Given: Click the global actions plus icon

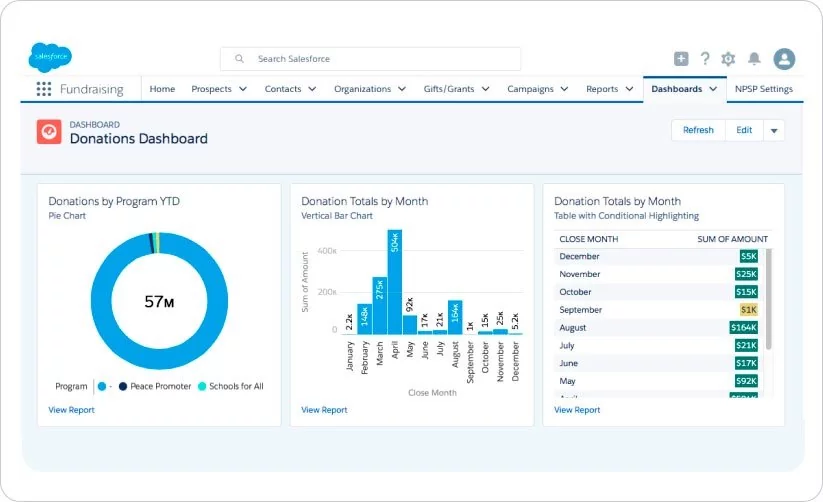Looking at the screenshot, I should click(681, 59).
